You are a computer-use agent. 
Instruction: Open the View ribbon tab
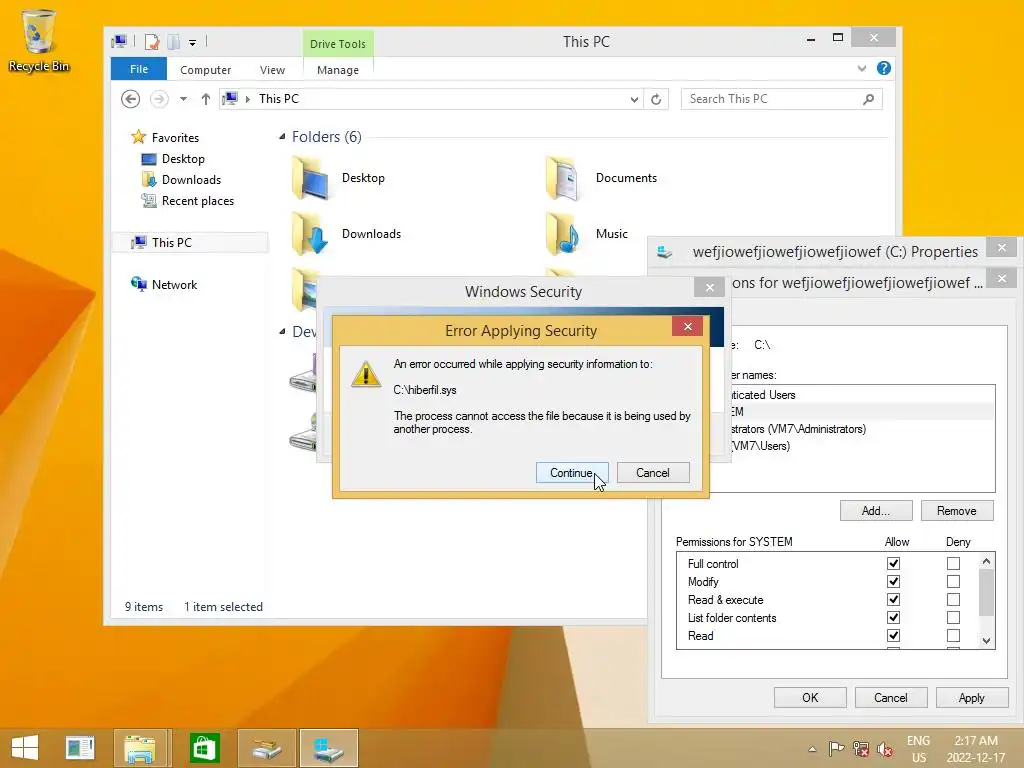pyautogui.click(x=272, y=69)
